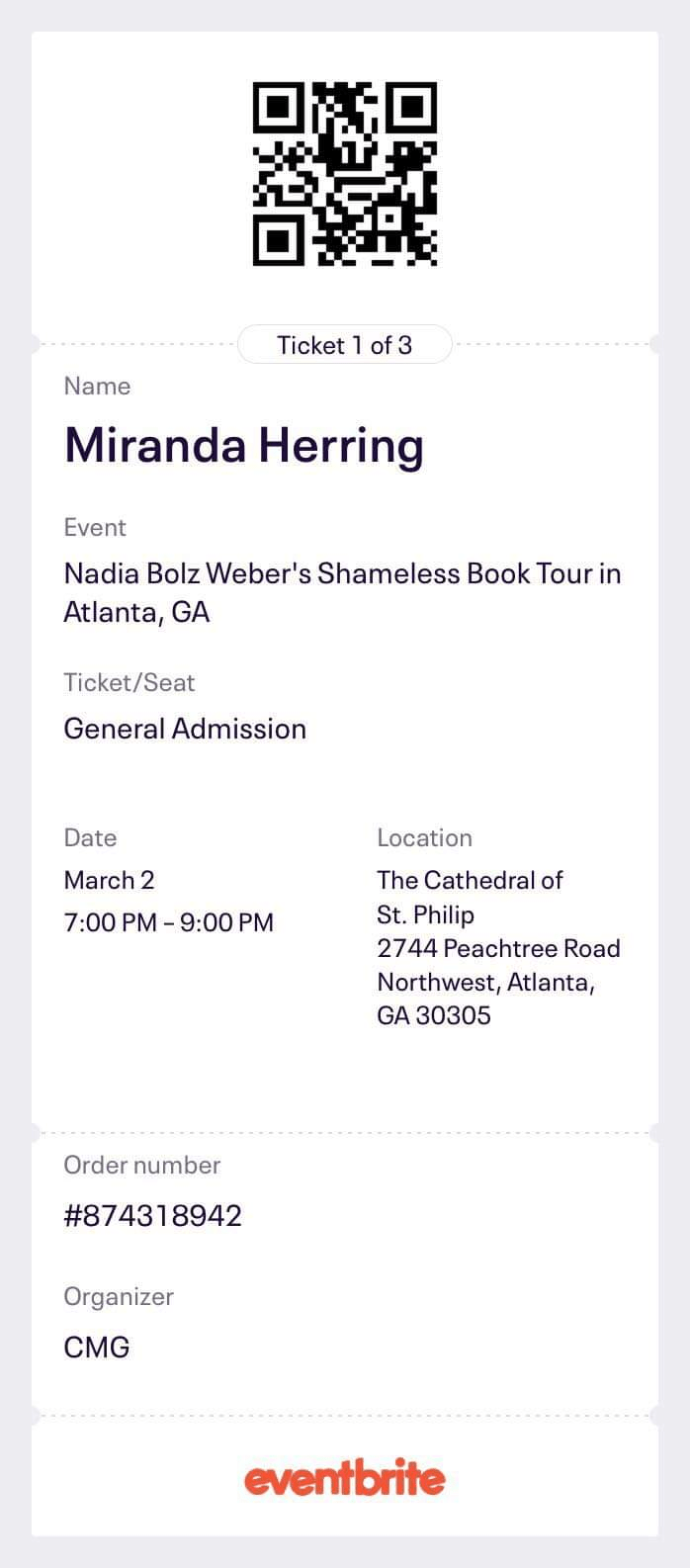Click the attendee name Miranda Herring

click(x=244, y=445)
